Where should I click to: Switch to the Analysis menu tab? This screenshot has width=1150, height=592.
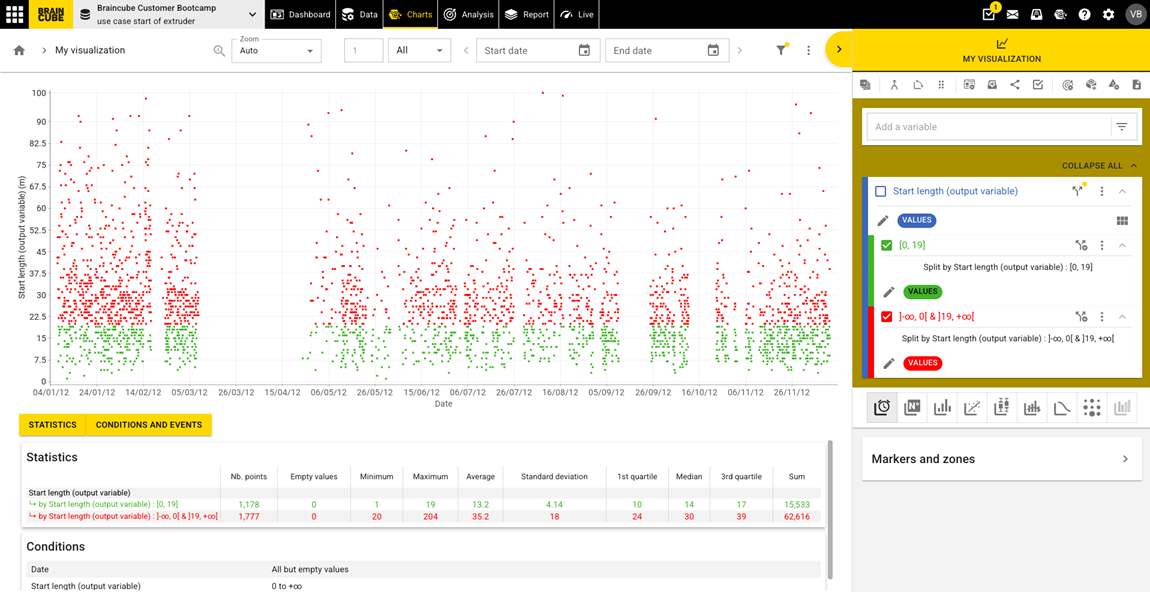click(x=469, y=14)
